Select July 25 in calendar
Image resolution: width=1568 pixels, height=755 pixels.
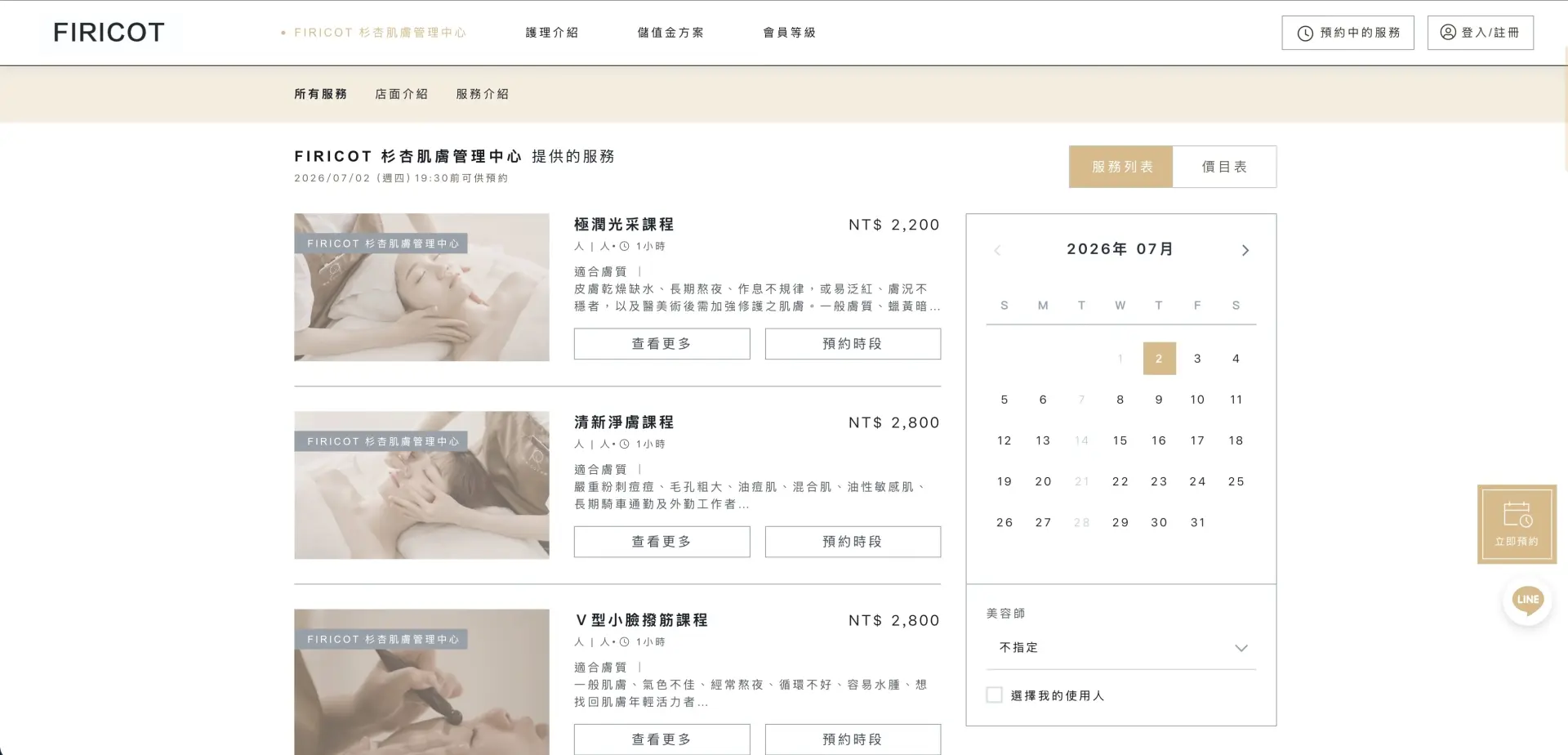pos(1236,481)
